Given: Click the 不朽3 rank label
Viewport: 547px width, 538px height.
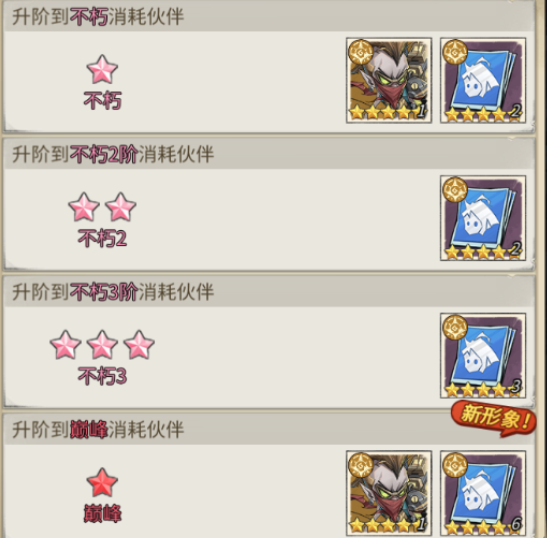Looking at the screenshot, I should pyautogui.click(x=103, y=376).
